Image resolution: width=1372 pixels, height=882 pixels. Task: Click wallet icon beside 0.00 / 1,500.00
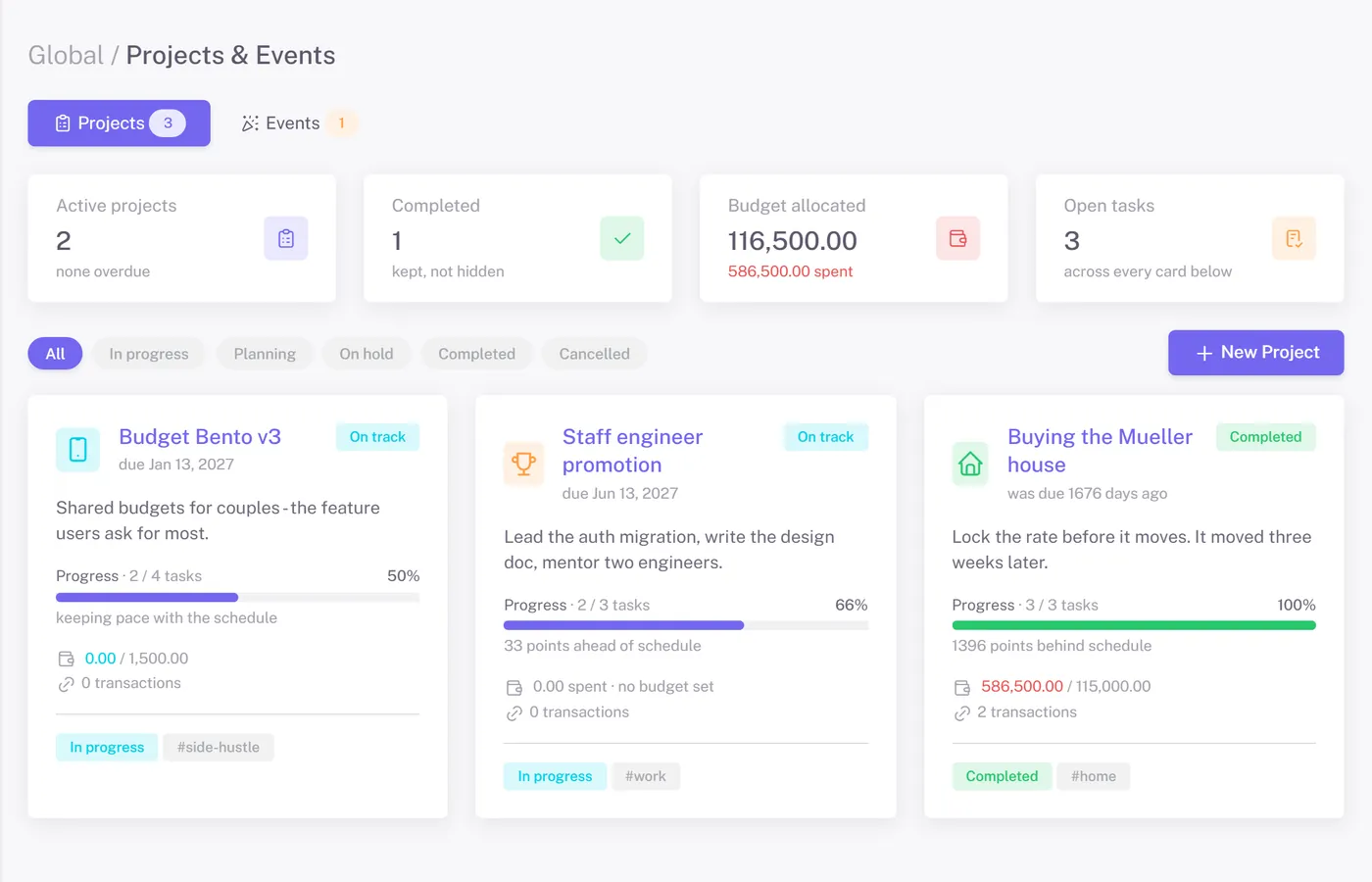(x=67, y=659)
